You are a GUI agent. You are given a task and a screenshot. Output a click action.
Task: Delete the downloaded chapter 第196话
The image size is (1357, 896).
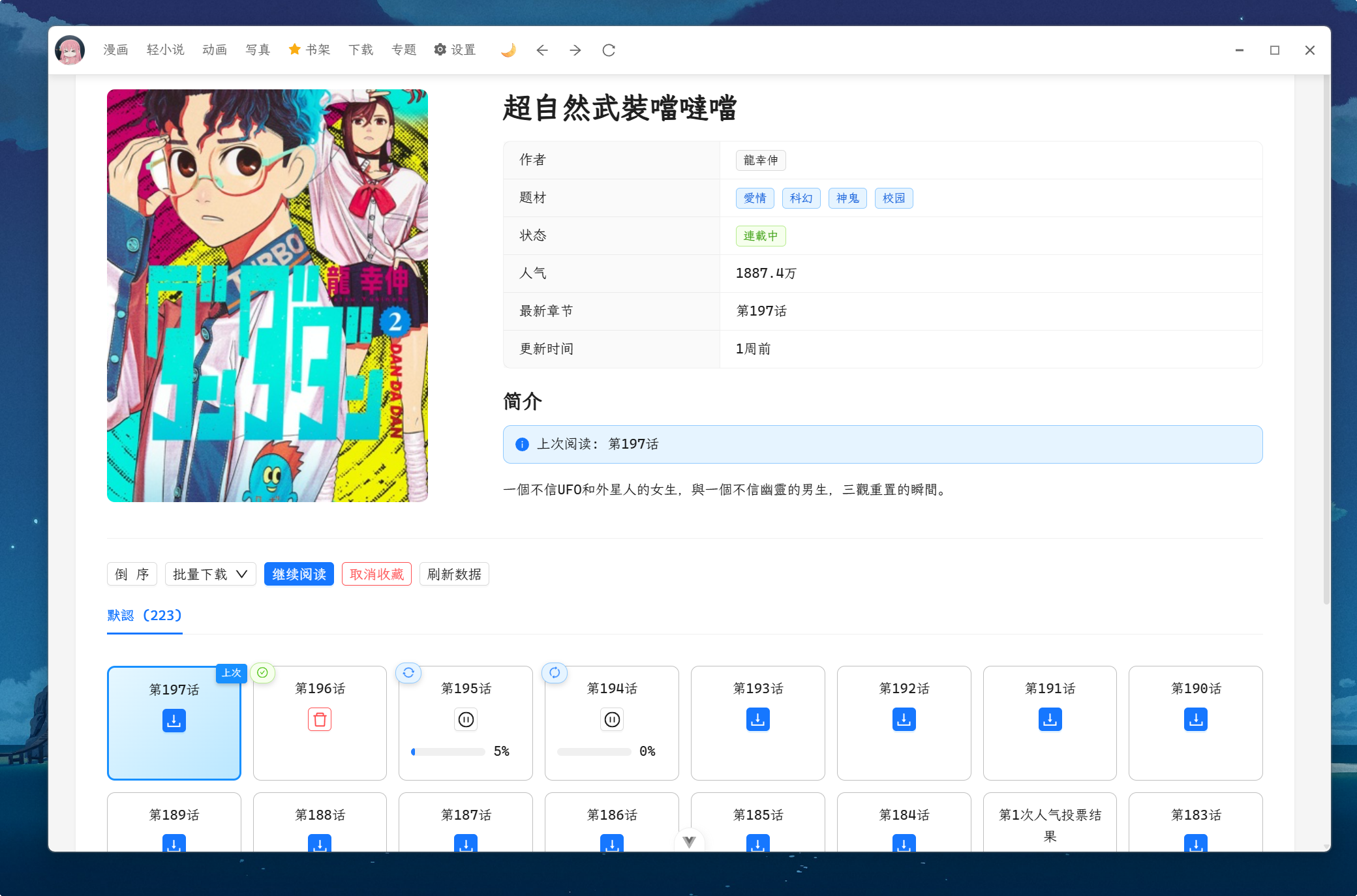320,719
